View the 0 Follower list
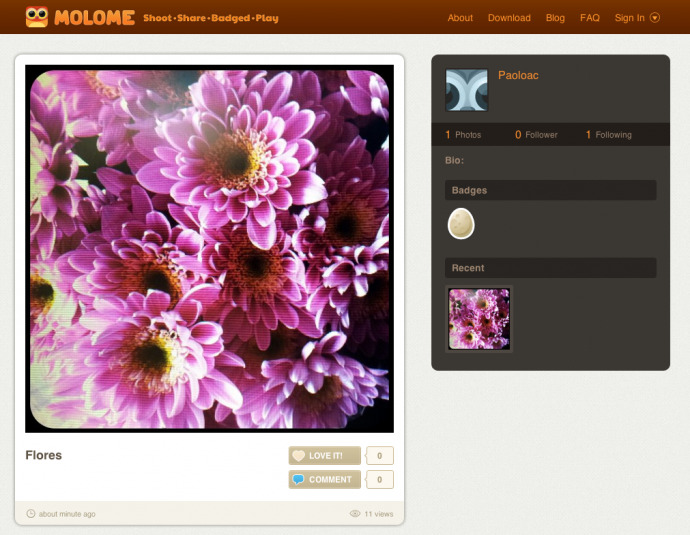 pos(536,135)
